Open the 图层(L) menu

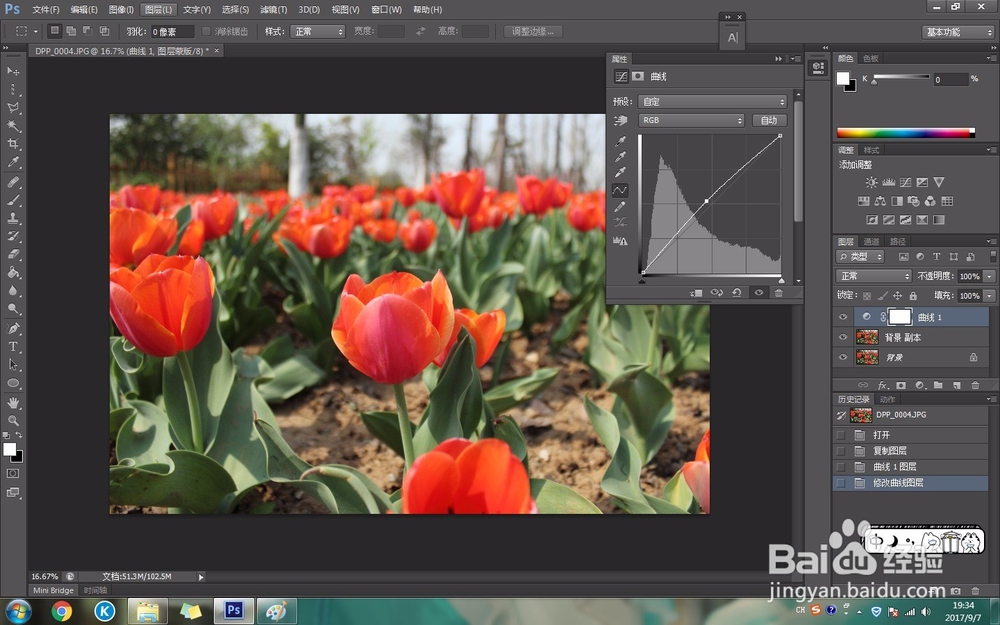(158, 10)
